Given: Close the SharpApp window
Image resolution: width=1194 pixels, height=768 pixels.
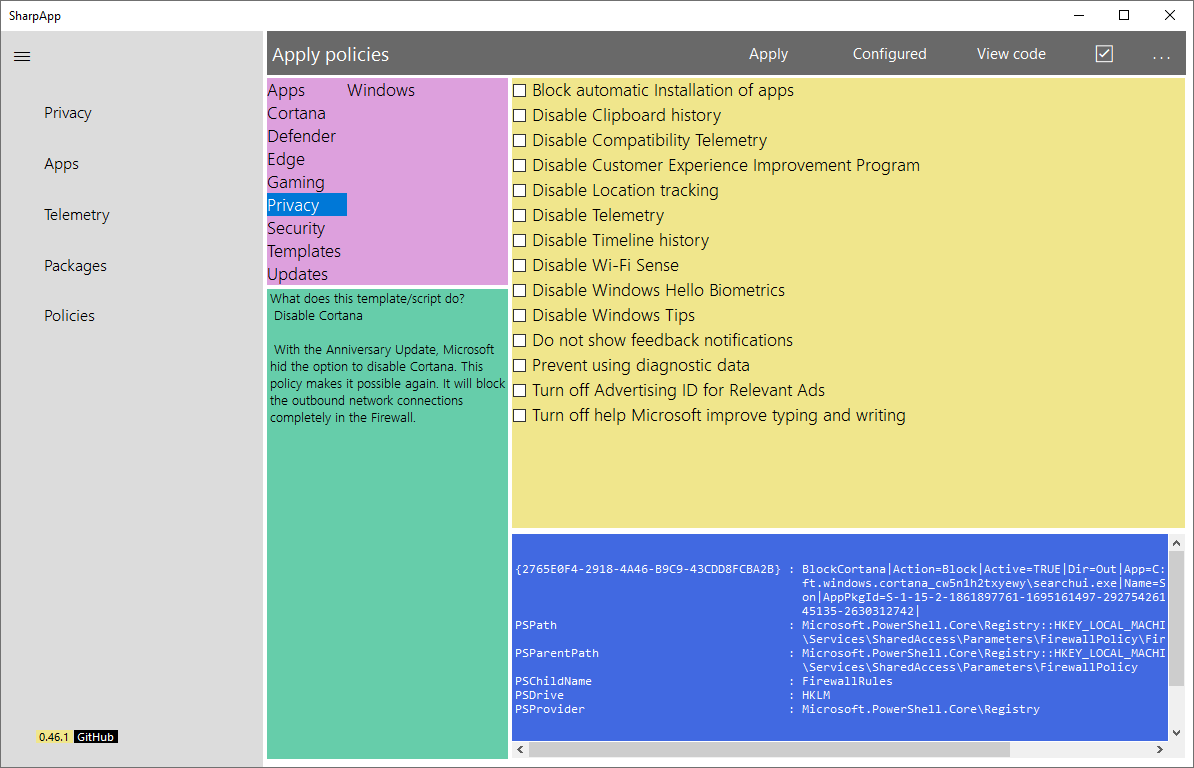Looking at the screenshot, I should point(1170,15).
